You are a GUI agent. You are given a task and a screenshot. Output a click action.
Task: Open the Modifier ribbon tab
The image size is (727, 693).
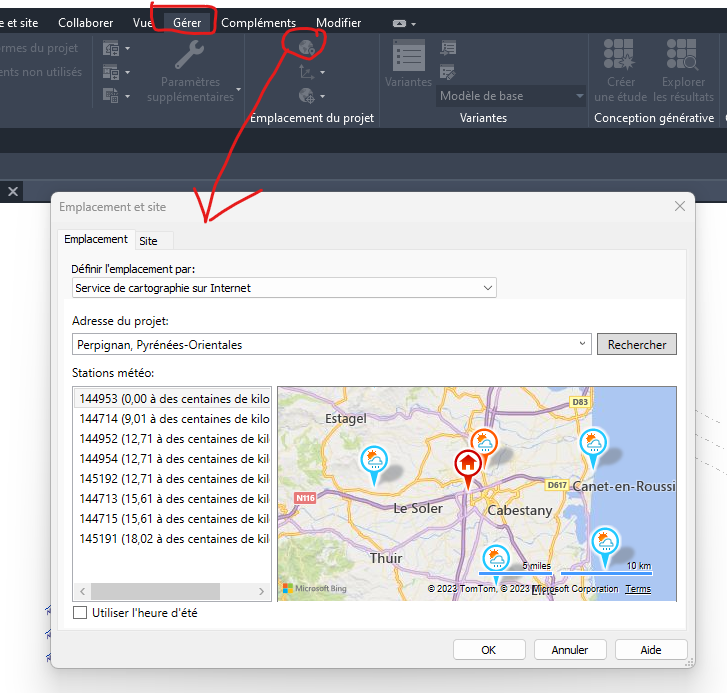[338, 23]
